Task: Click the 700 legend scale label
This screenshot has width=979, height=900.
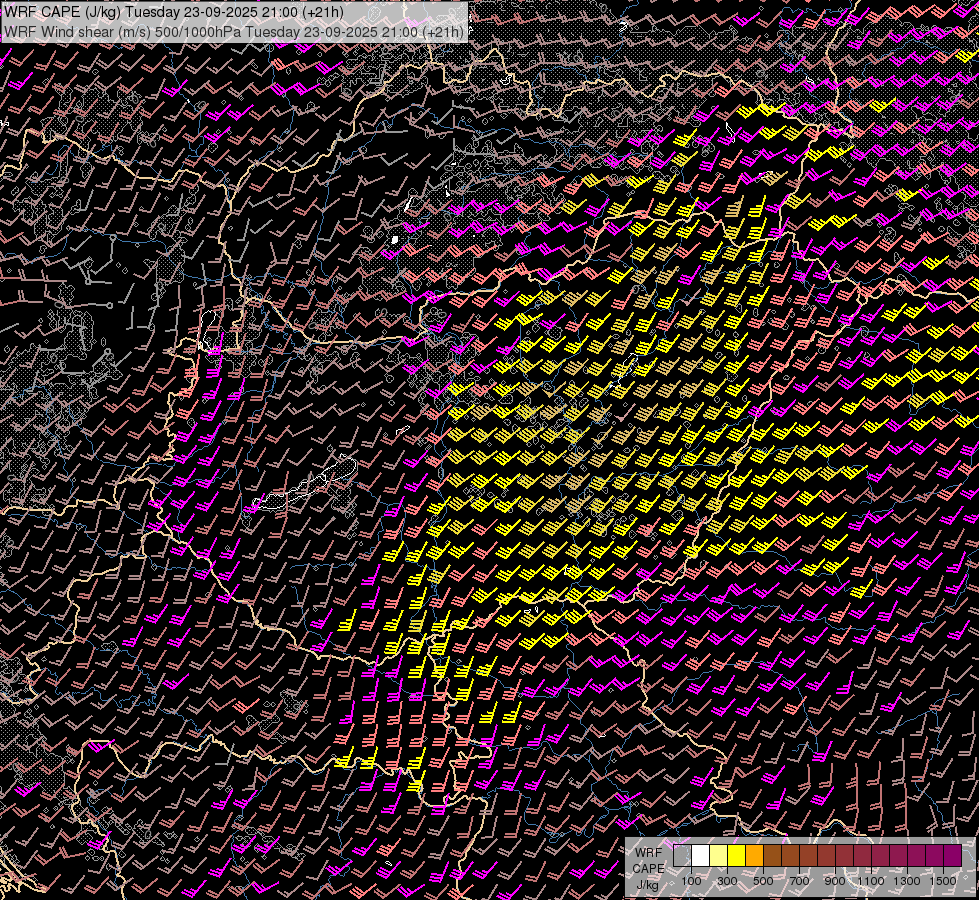Action: pos(799,881)
